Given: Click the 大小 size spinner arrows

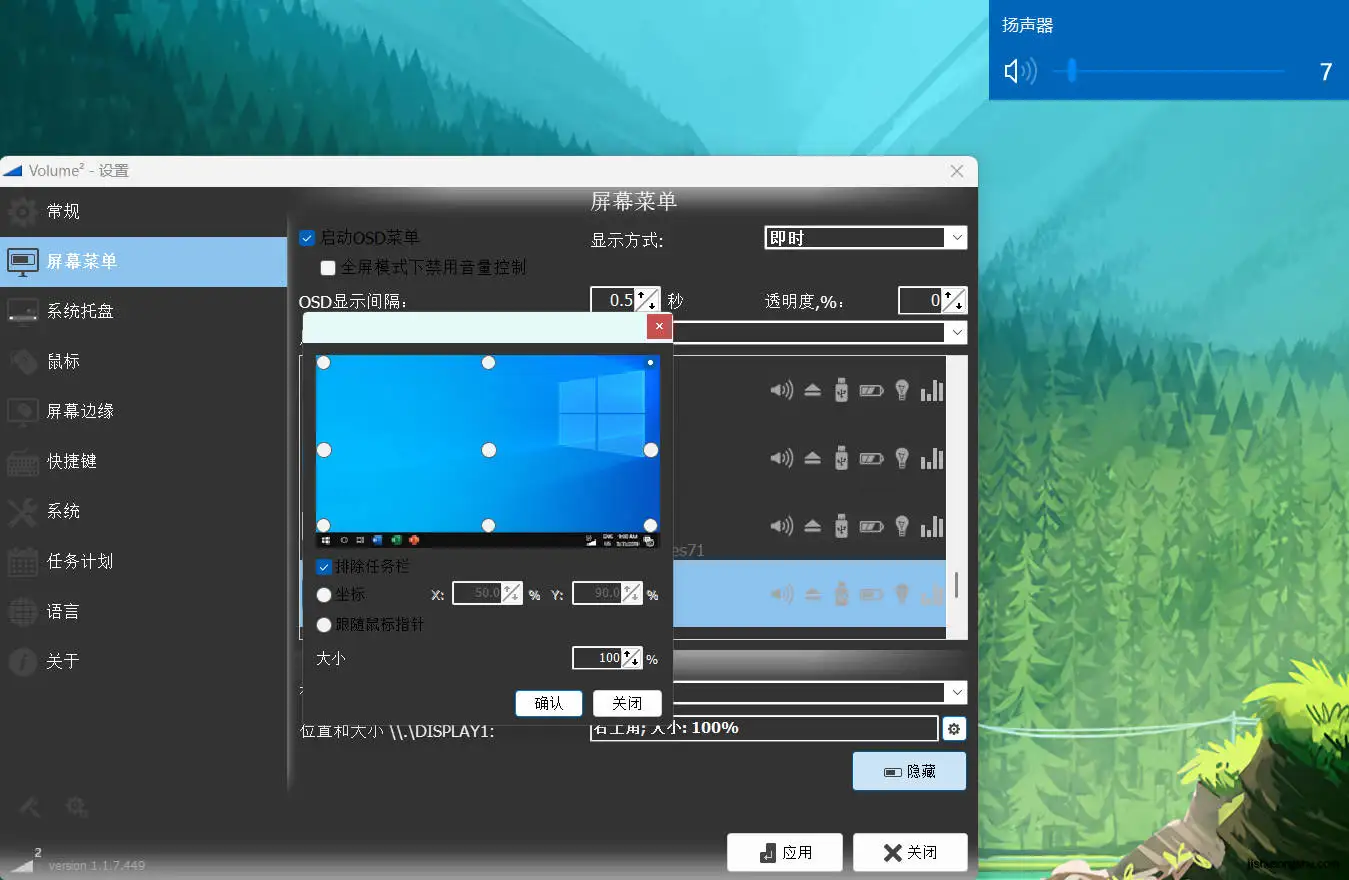Looking at the screenshot, I should [631, 658].
